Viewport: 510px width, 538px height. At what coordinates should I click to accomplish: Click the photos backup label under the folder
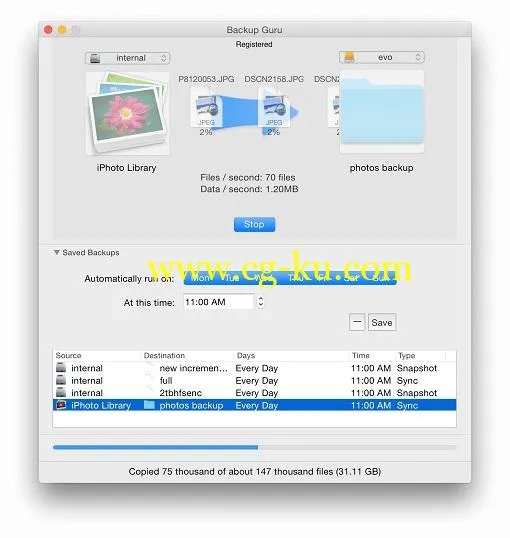tap(381, 168)
